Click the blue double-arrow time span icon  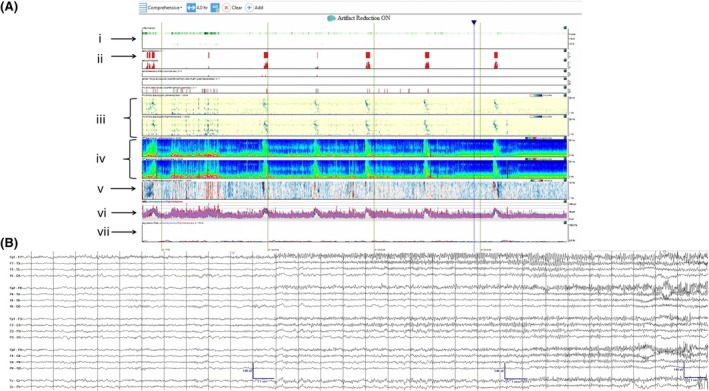pos(191,8)
